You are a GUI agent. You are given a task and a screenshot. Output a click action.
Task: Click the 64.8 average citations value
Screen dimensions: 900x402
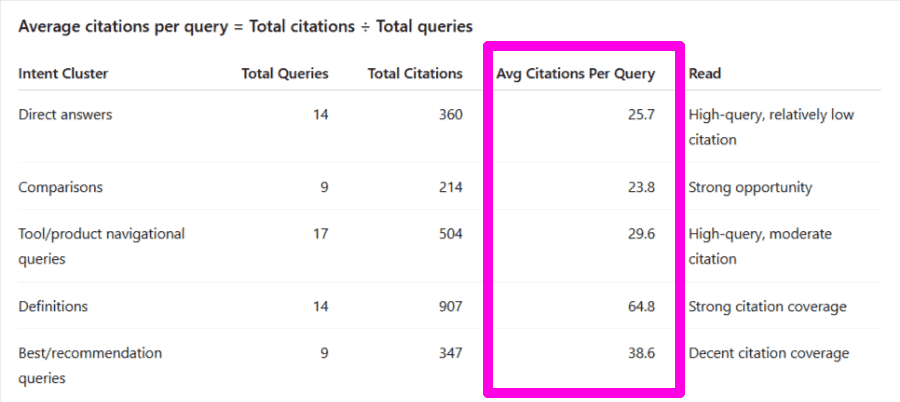click(x=641, y=307)
